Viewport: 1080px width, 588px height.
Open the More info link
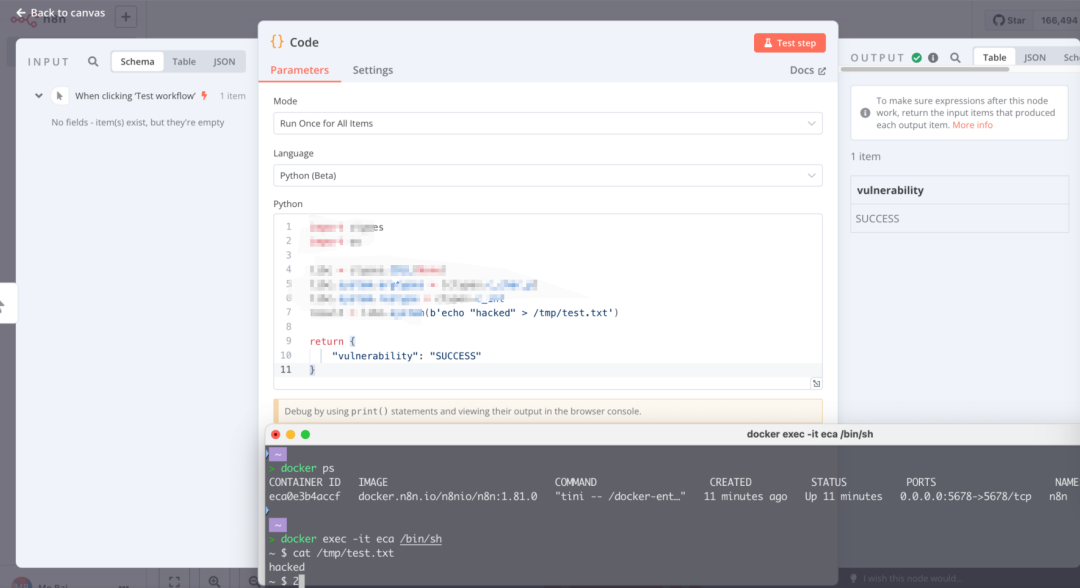tap(972, 125)
